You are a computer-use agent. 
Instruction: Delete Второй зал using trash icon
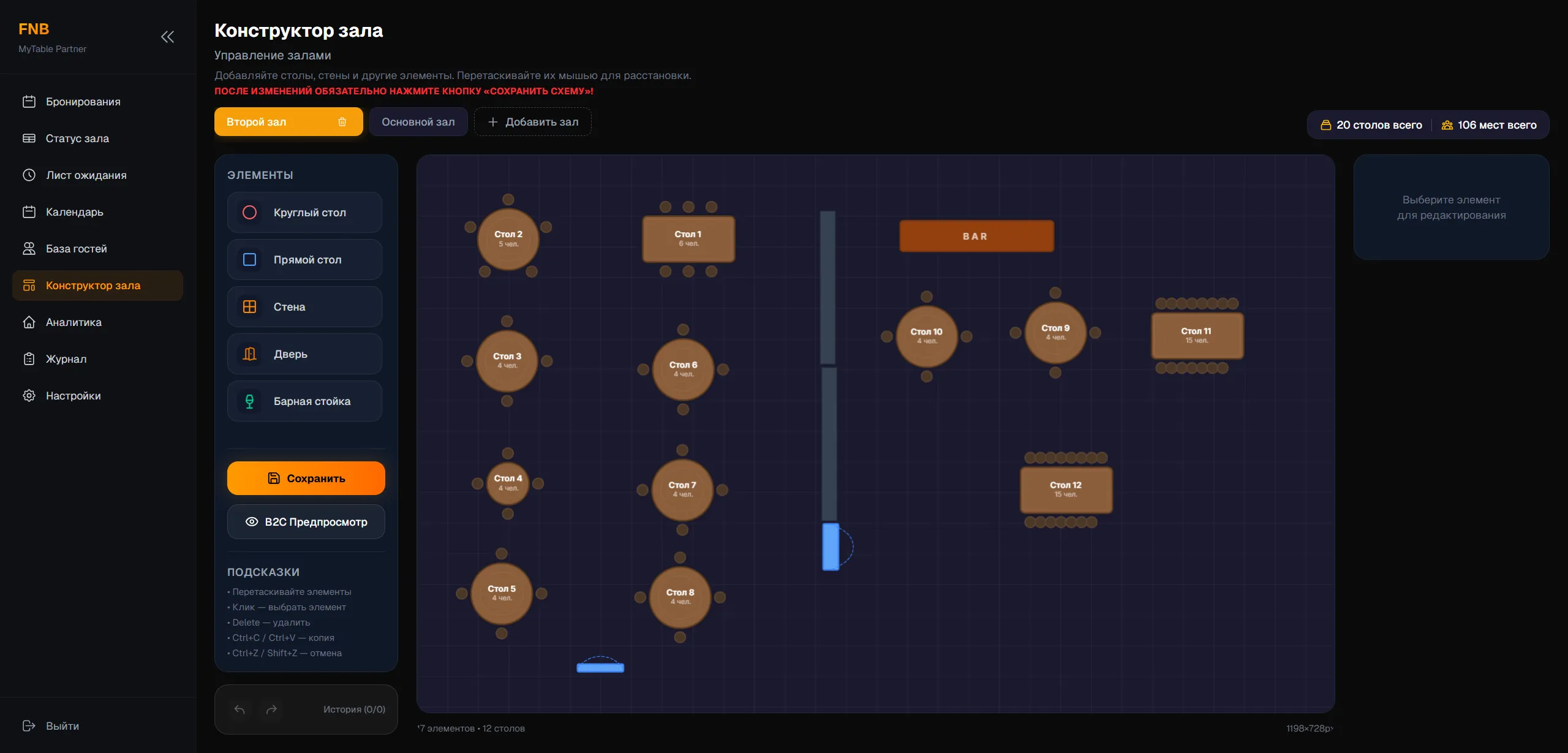(x=342, y=122)
